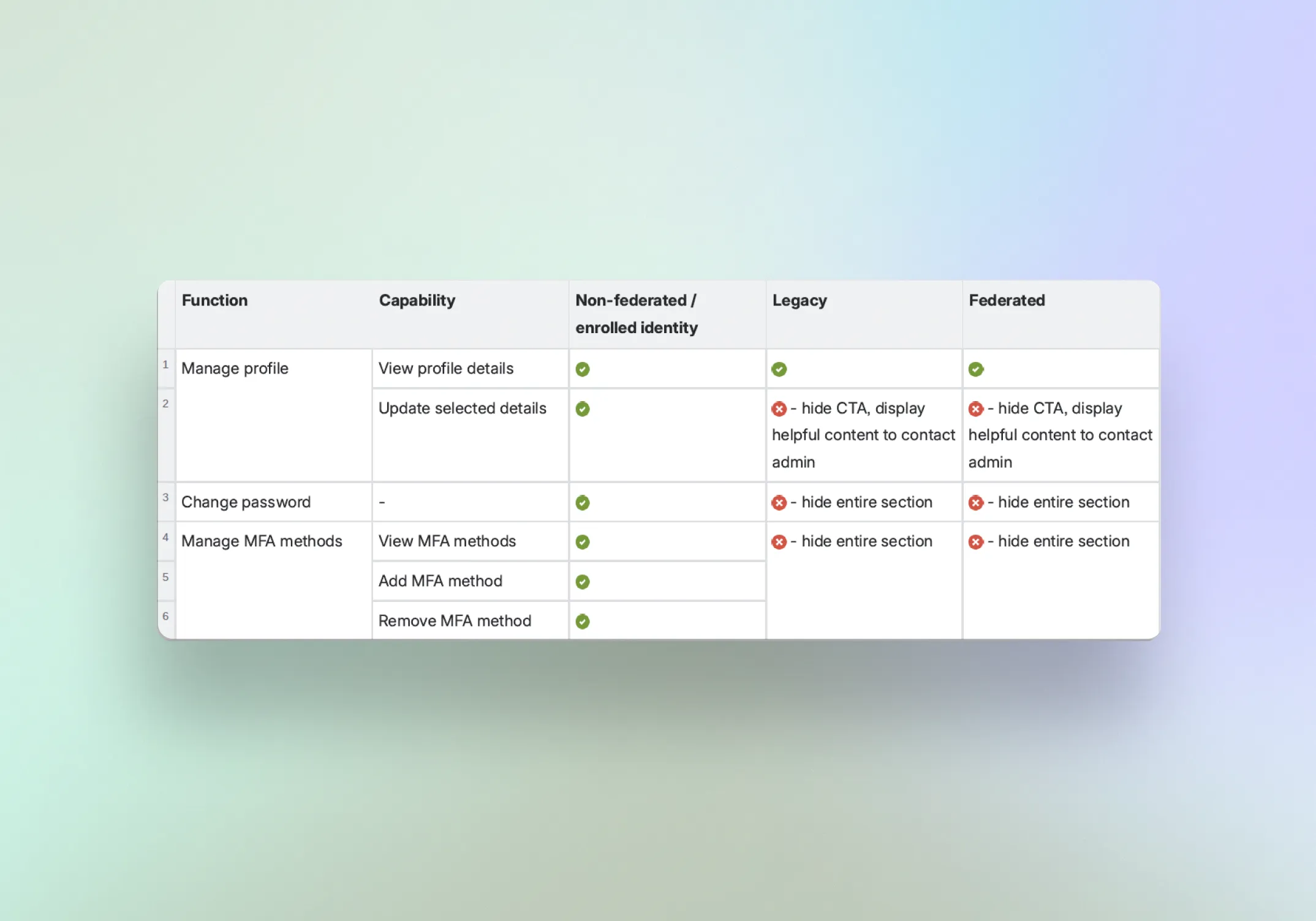Click the View MFA methods cell
Image resolution: width=1316 pixels, height=921 pixels.
(x=447, y=541)
